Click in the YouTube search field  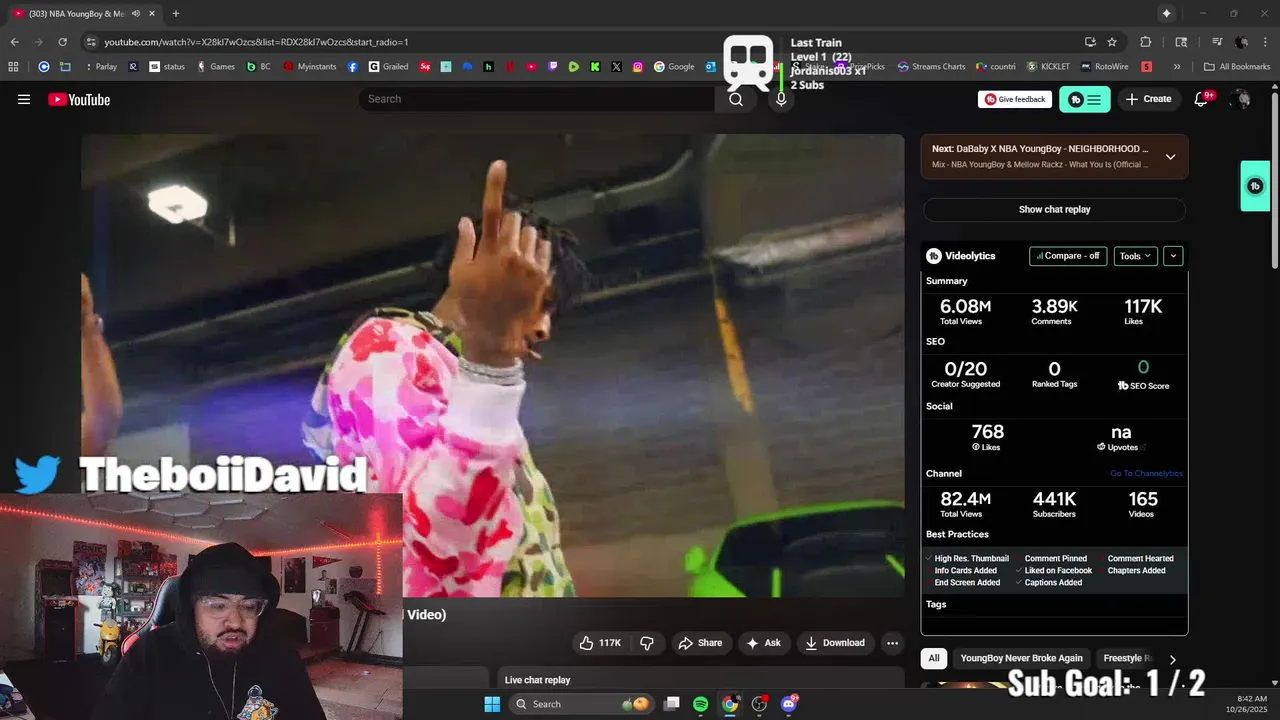(x=537, y=99)
